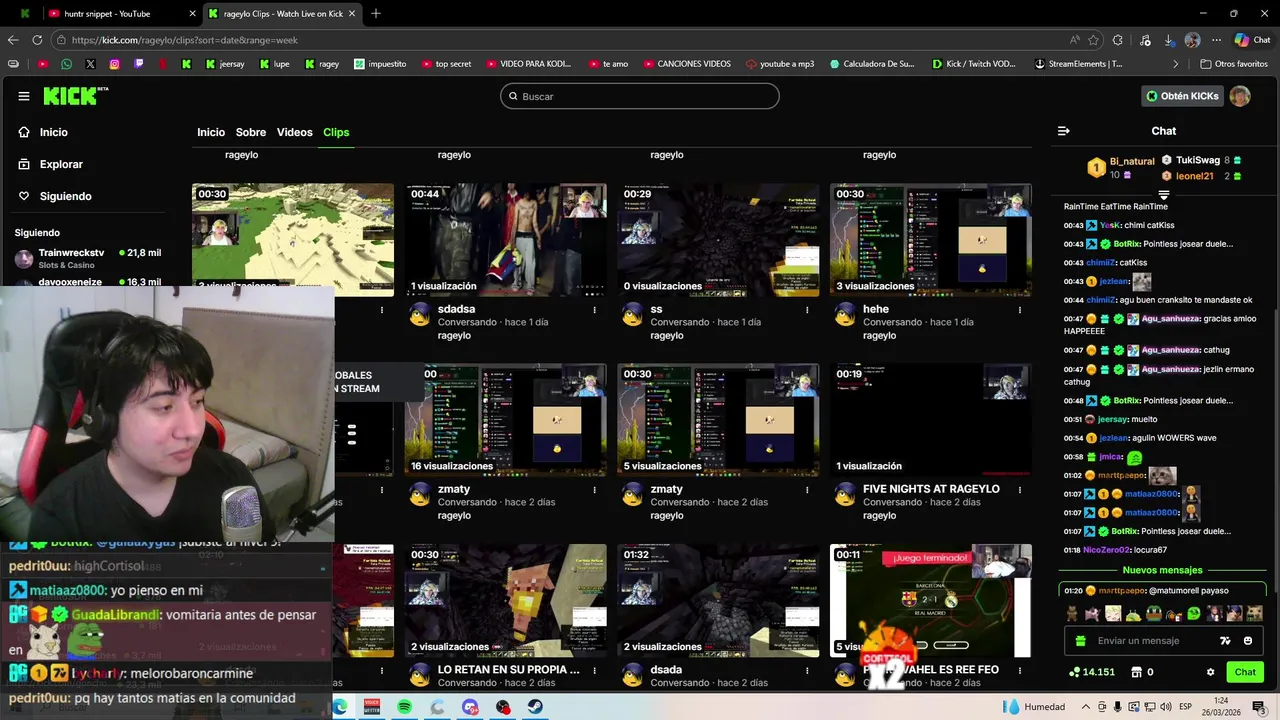This screenshot has height=720, width=1280.
Task: Open the jeersay bookmark
Action: click(x=225, y=64)
